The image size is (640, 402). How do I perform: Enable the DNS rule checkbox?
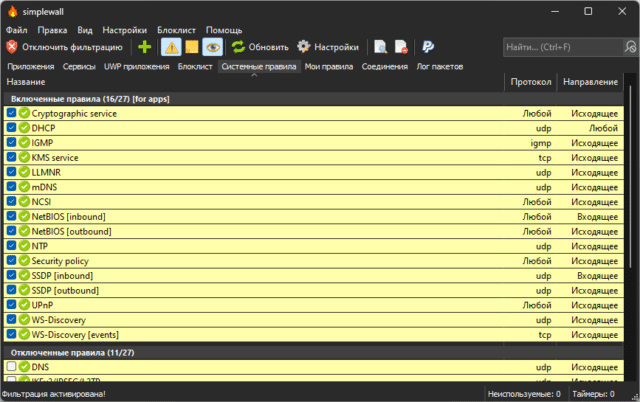coord(11,366)
